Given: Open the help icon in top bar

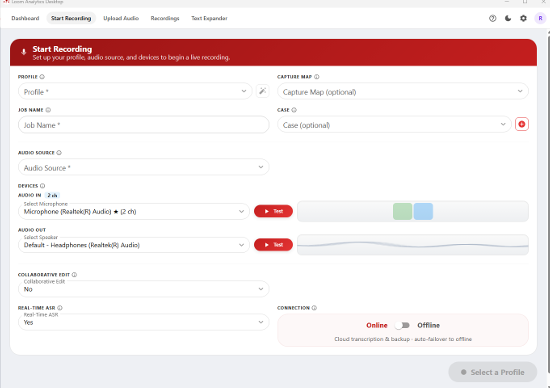Looking at the screenshot, I should (492, 18).
